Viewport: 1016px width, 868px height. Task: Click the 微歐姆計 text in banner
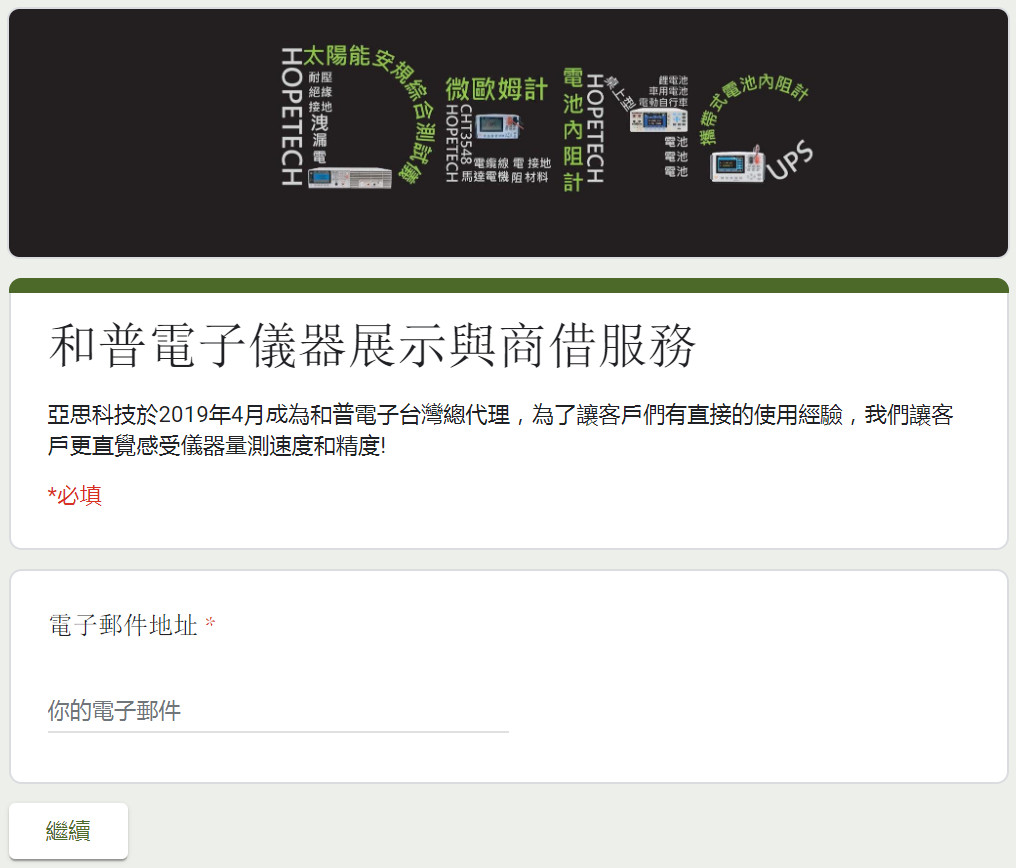pos(497,89)
